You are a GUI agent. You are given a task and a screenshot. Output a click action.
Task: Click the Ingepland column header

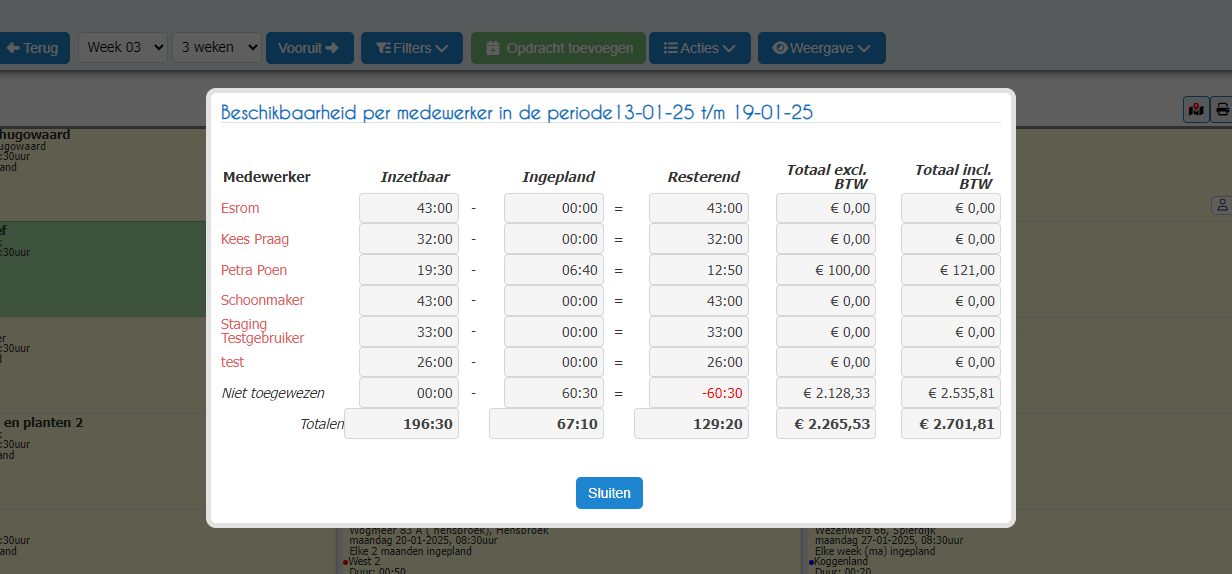[x=559, y=177]
